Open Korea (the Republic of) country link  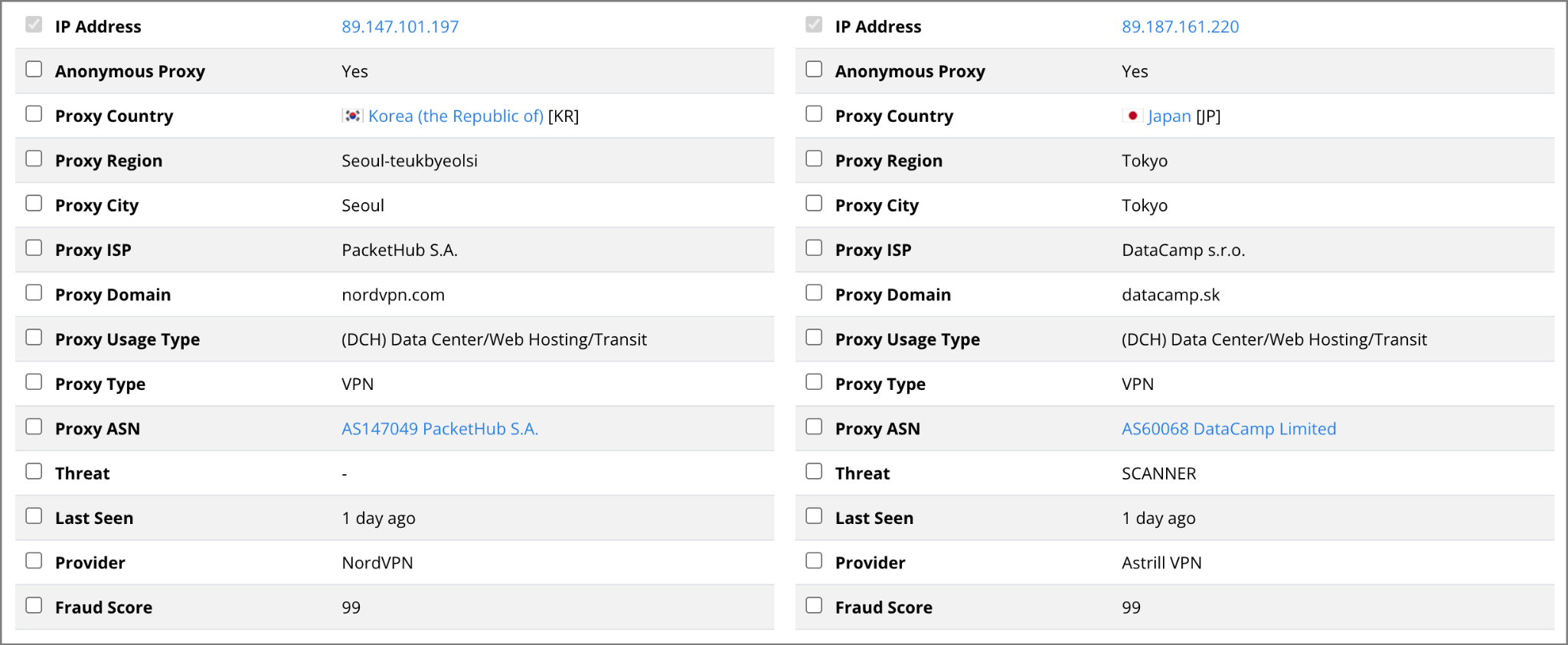[x=456, y=116]
